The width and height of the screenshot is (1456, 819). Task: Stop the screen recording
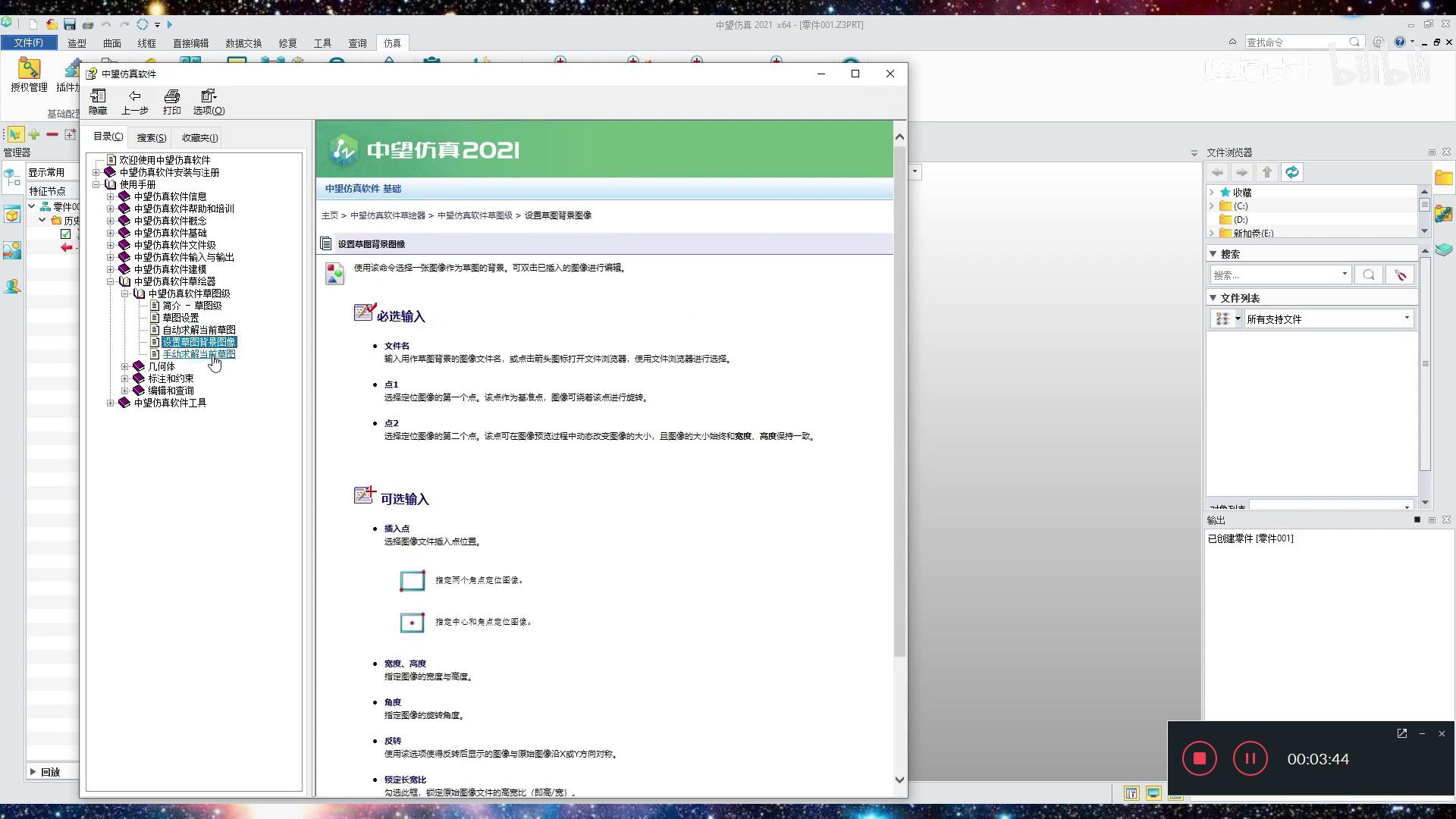[x=1200, y=758]
